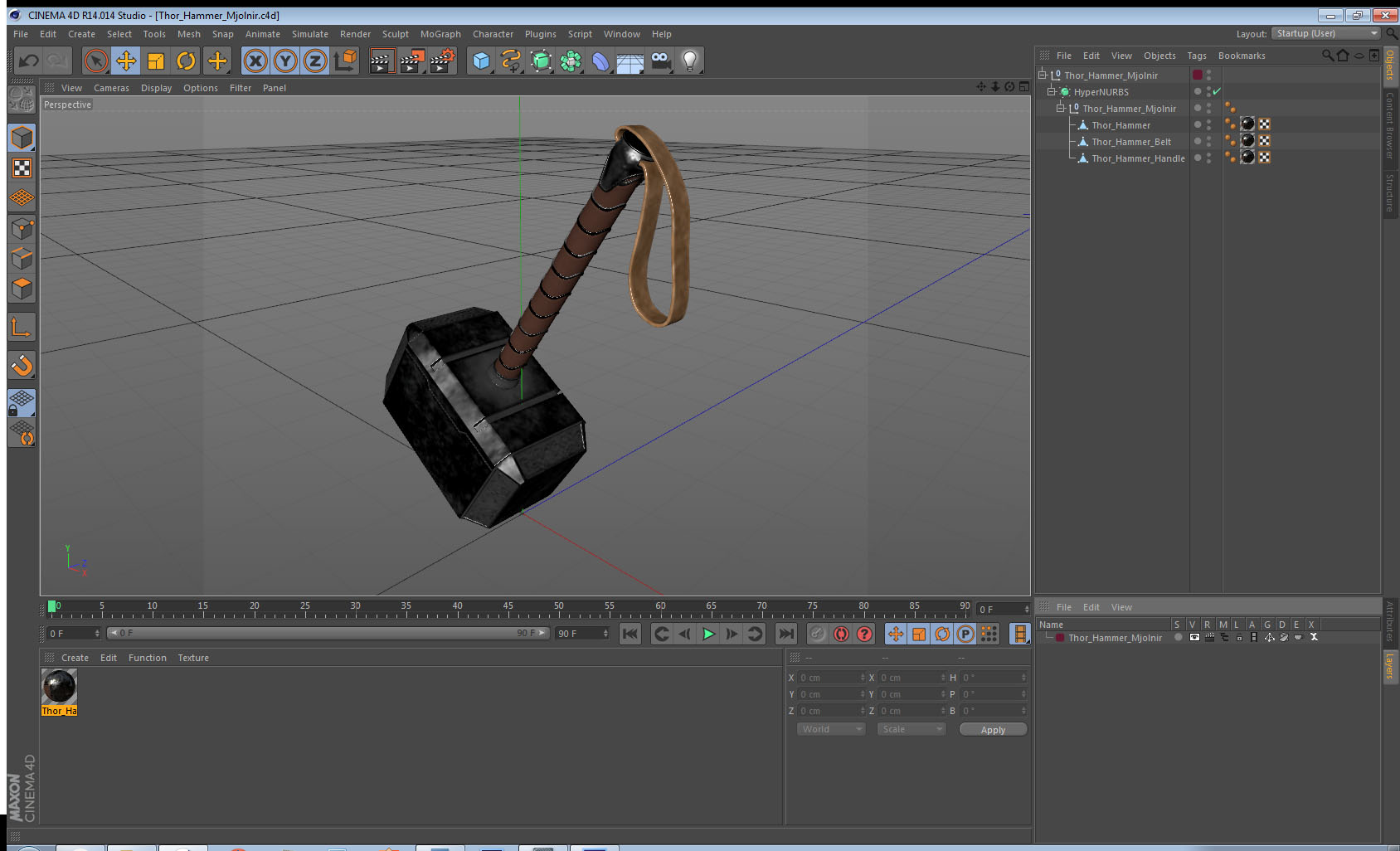1400x851 pixels.
Task: Activate the Rotate tool
Action: [186, 61]
